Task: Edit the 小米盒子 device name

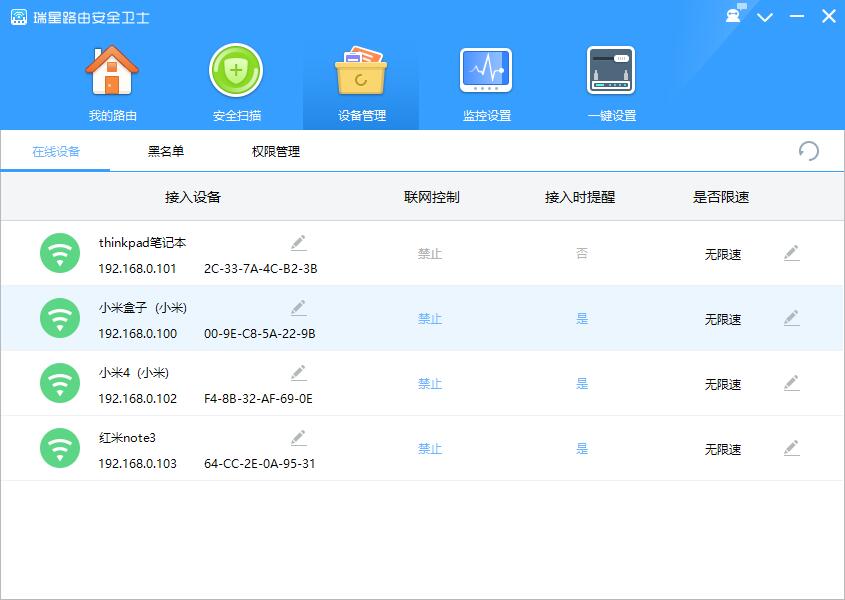Action: click(299, 308)
